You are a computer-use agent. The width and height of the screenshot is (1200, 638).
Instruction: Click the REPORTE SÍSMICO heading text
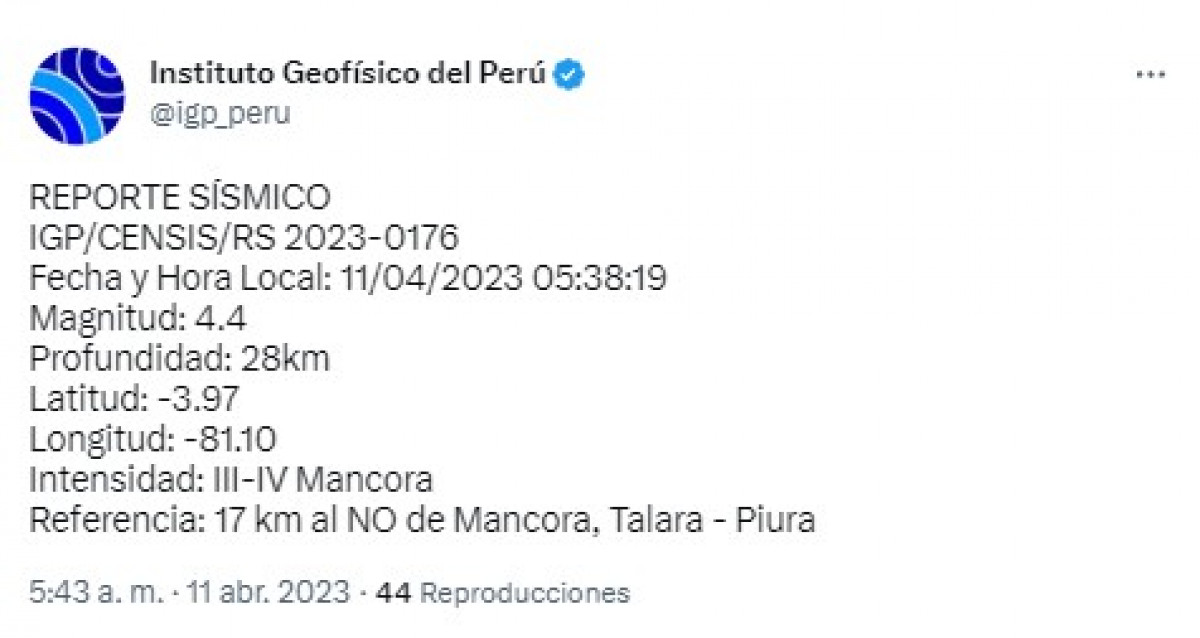[x=179, y=197]
